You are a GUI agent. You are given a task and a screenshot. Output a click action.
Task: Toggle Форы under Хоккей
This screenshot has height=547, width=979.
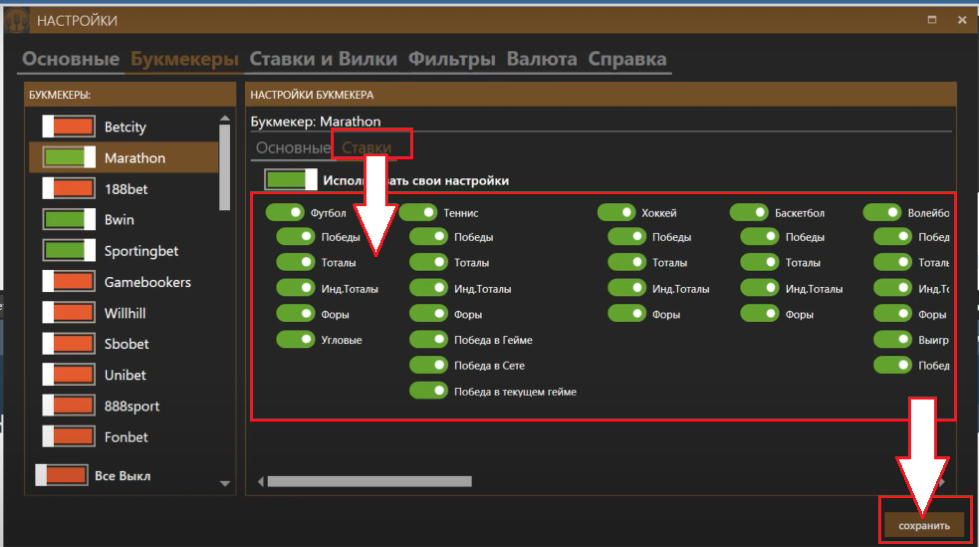(627, 313)
